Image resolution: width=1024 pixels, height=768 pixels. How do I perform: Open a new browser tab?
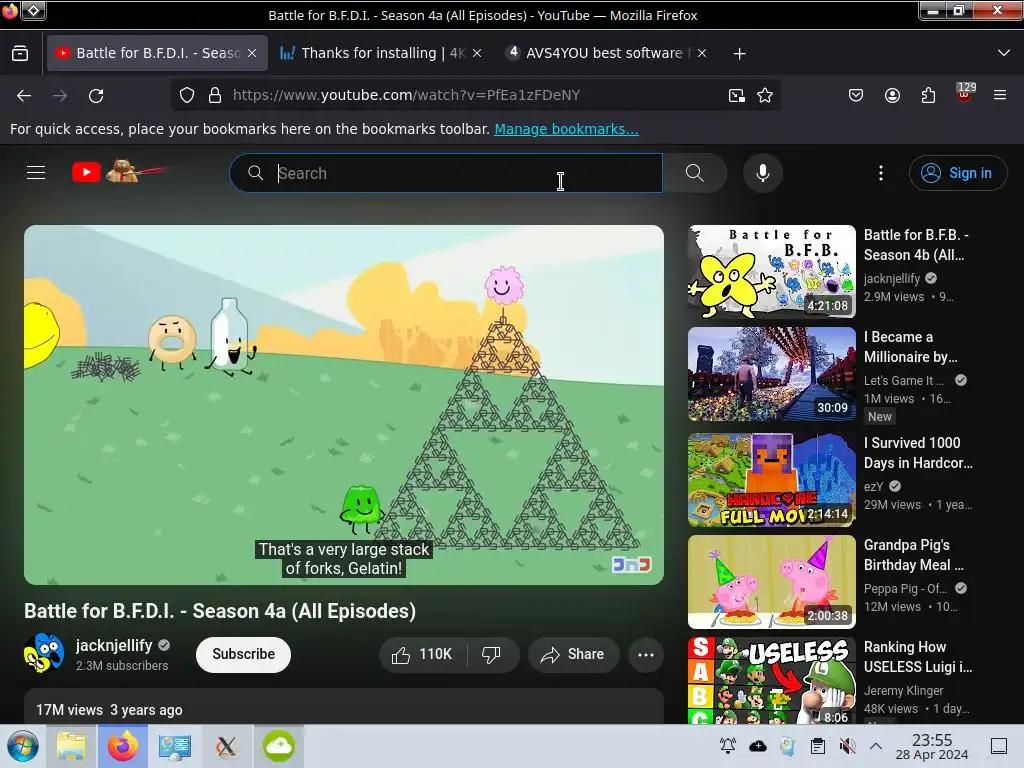[739, 54]
